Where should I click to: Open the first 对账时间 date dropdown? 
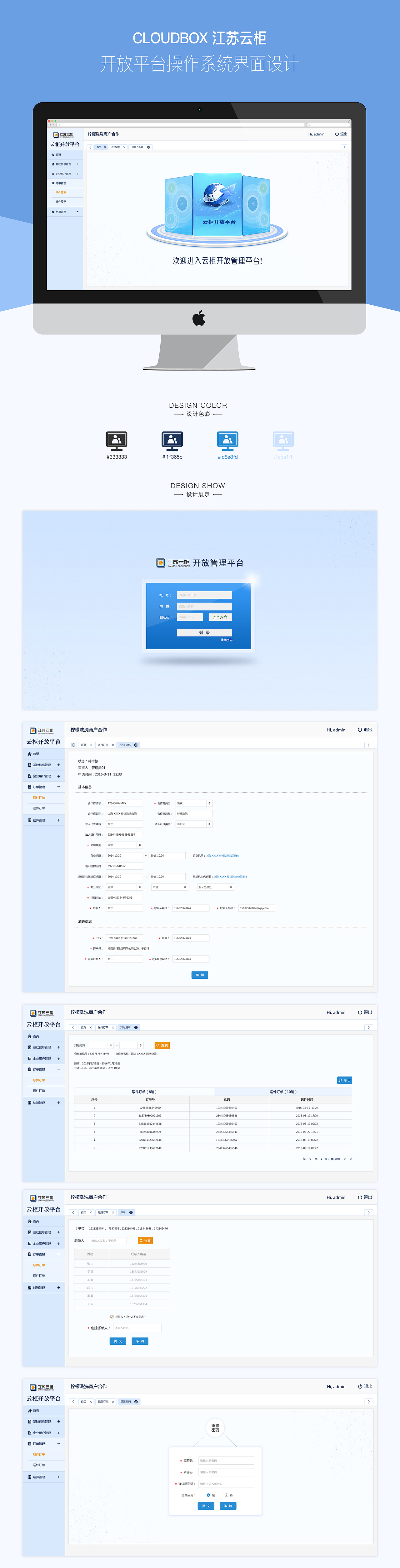click(x=101, y=1045)
